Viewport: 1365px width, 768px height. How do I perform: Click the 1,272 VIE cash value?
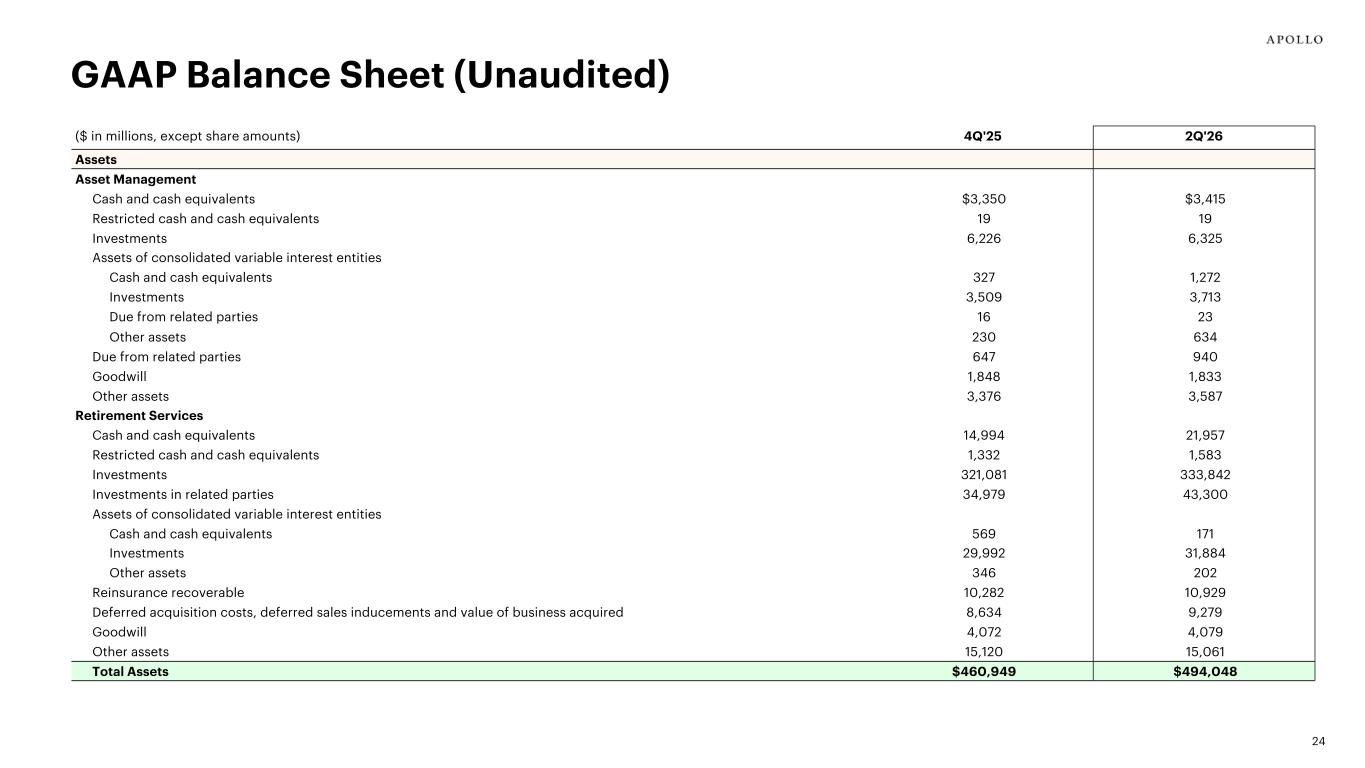point(1204,277)
